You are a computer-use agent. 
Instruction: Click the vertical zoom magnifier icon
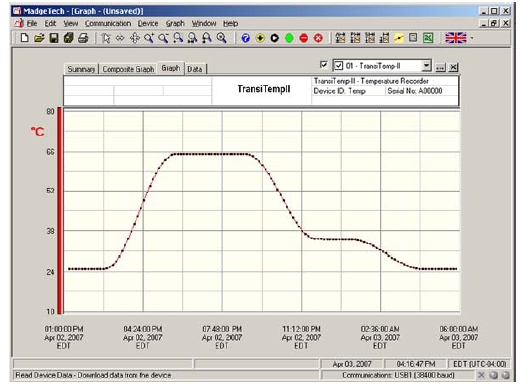pos(192,38)
